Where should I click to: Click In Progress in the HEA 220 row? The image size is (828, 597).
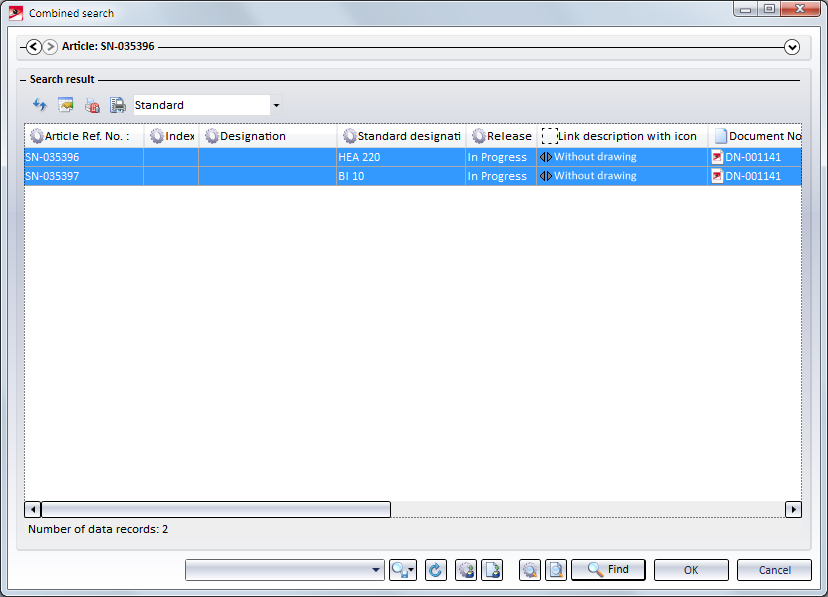[x=501, y=157]
